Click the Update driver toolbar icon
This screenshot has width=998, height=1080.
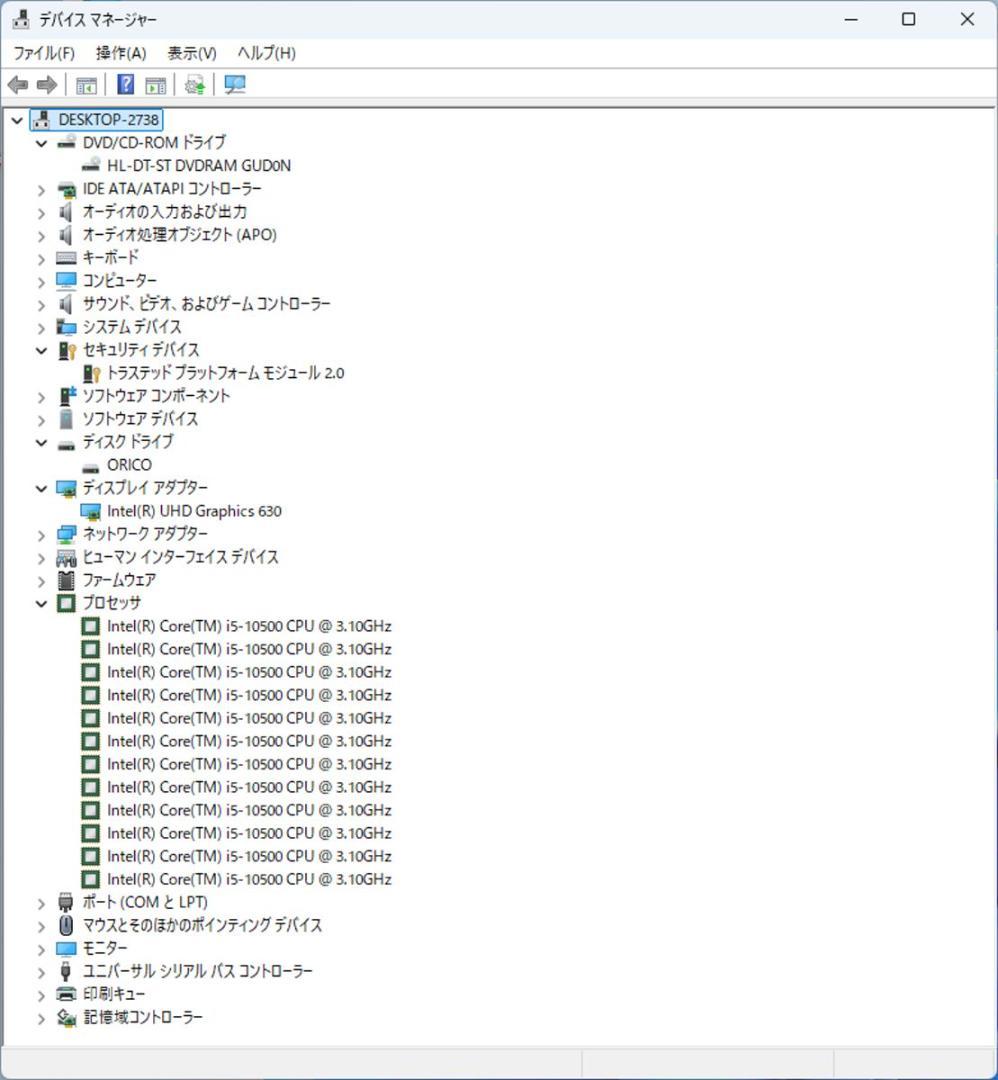click(x=194, y=85)
